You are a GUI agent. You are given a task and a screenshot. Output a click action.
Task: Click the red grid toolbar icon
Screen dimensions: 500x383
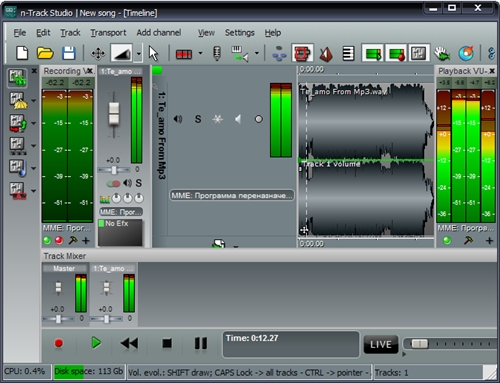point(184,54)
